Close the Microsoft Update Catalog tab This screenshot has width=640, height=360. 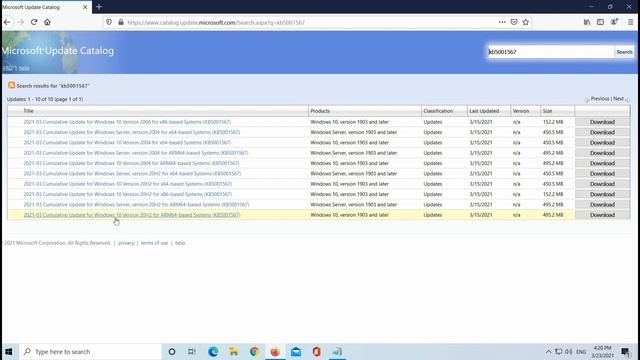click(85, 7)
